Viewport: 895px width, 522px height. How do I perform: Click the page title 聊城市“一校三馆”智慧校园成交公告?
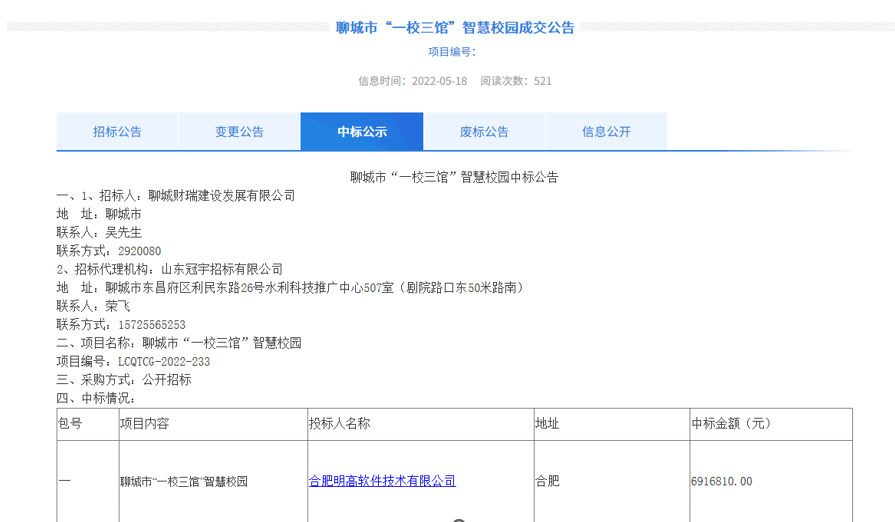pos(455,28)
